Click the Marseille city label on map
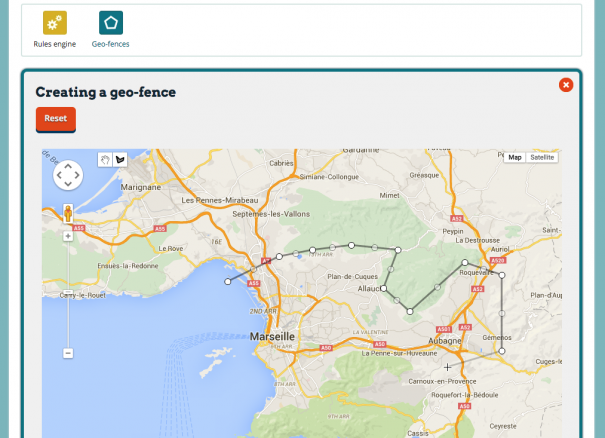Screen dimensions: 605x438 (x=272, y=337)
